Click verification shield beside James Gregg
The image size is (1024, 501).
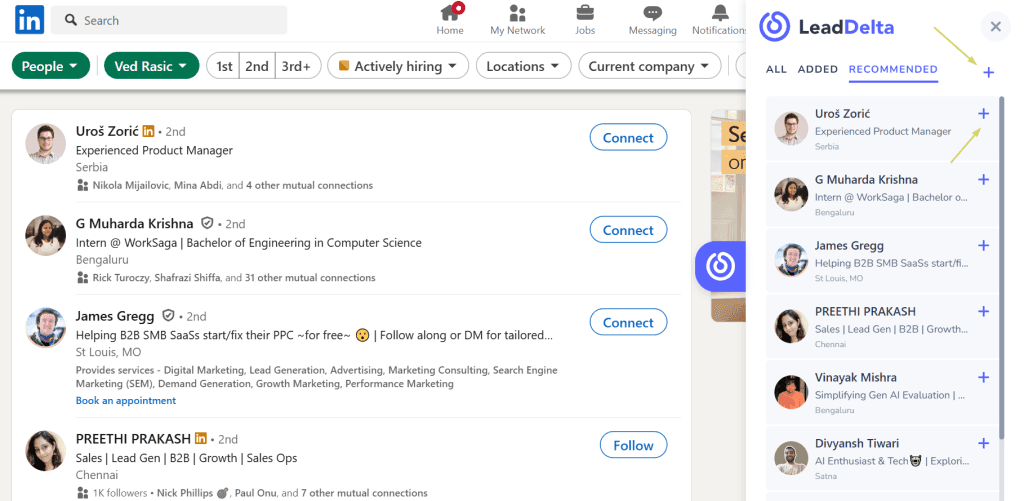(168, 316)
